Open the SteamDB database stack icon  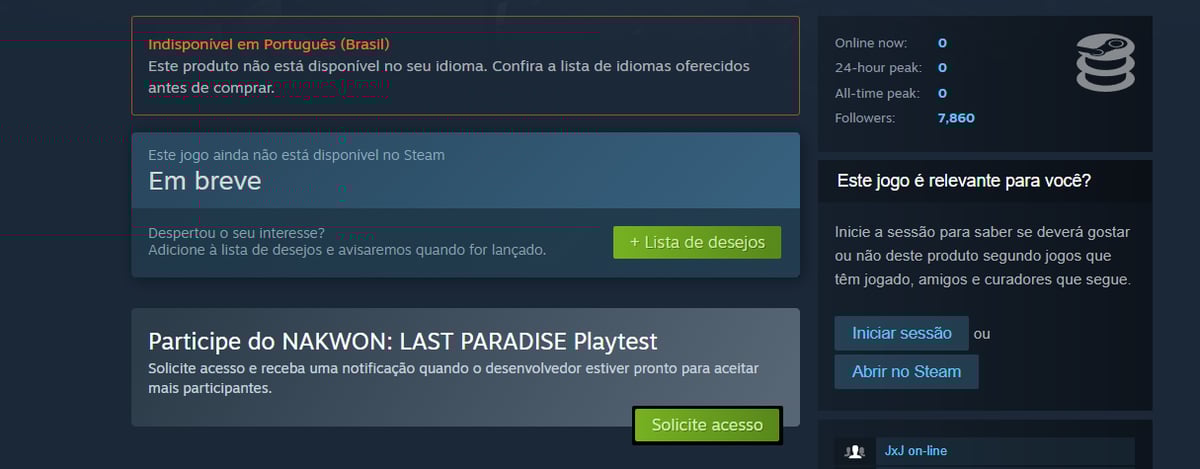coord(1105,63)
